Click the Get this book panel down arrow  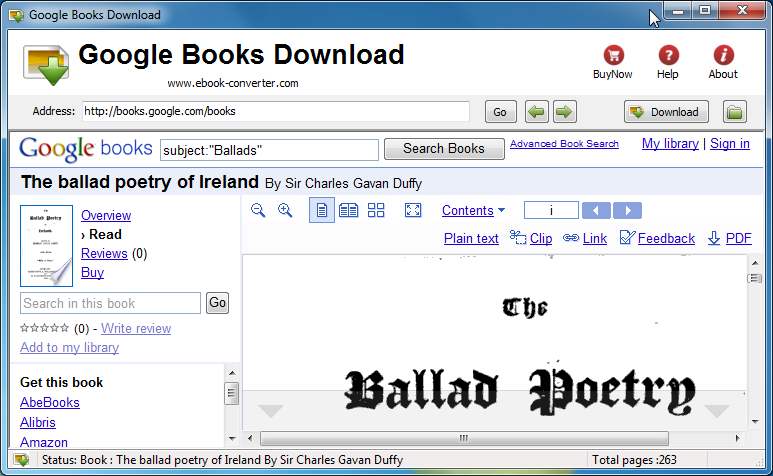[232, 439]
